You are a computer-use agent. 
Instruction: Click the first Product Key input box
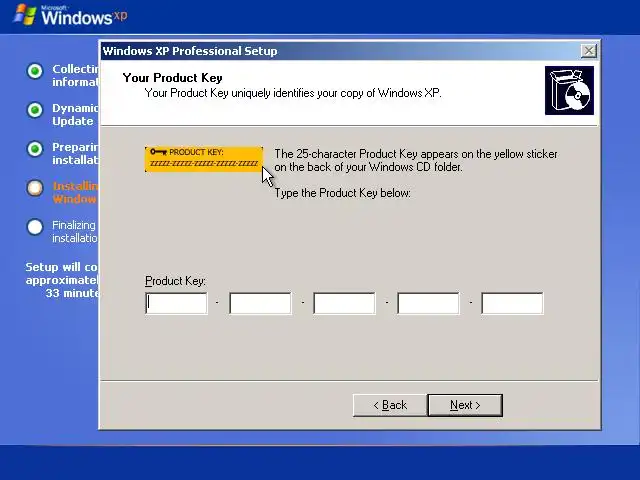(176, 303)
